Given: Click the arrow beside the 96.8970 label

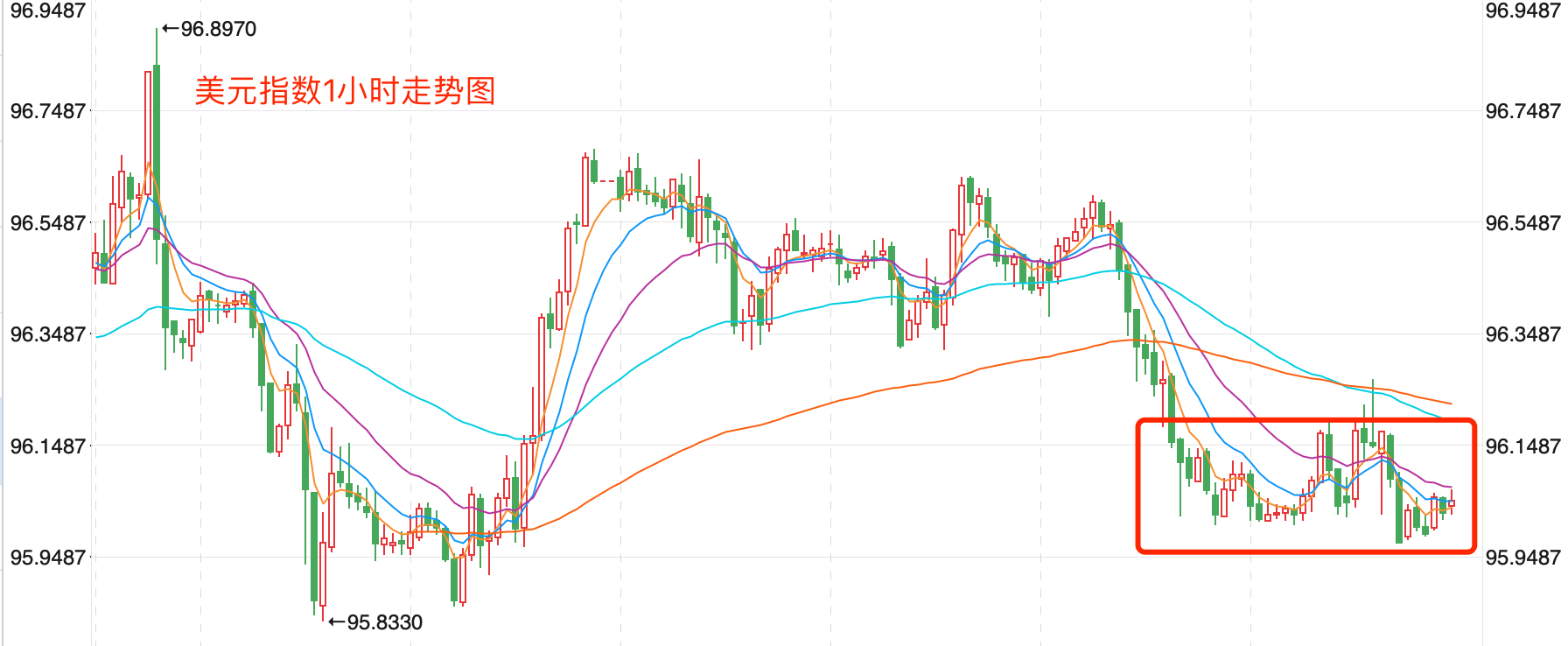Looking at the screenshot, I should [171, 29].
